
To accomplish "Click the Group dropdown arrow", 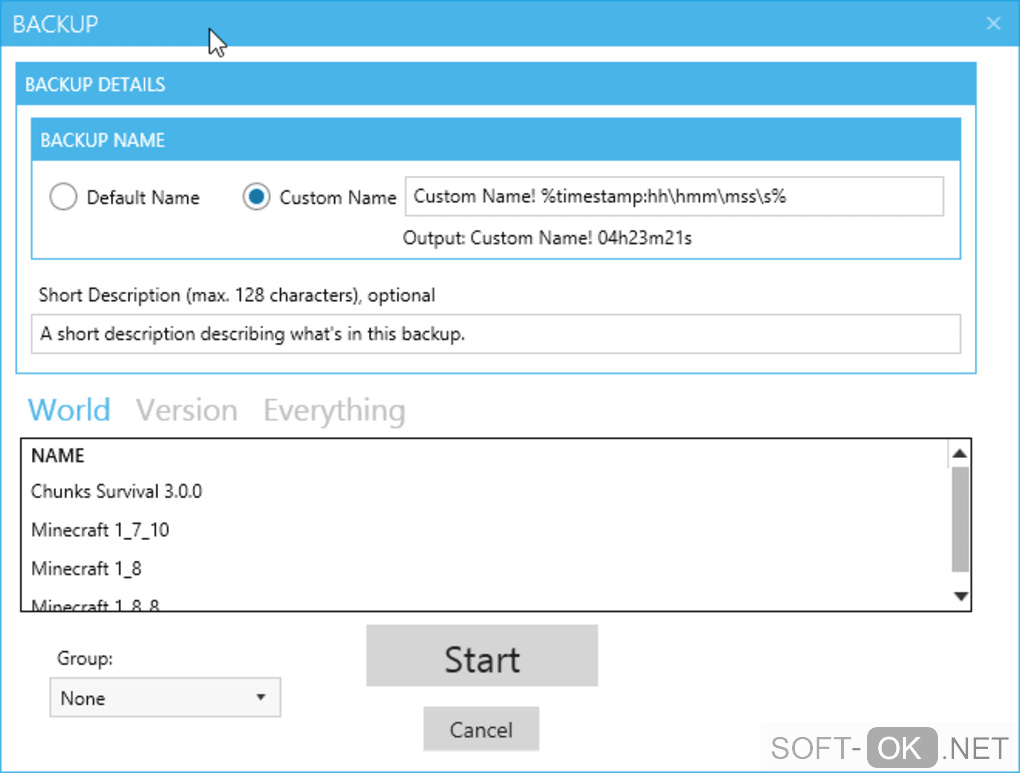I will (261, 698).
